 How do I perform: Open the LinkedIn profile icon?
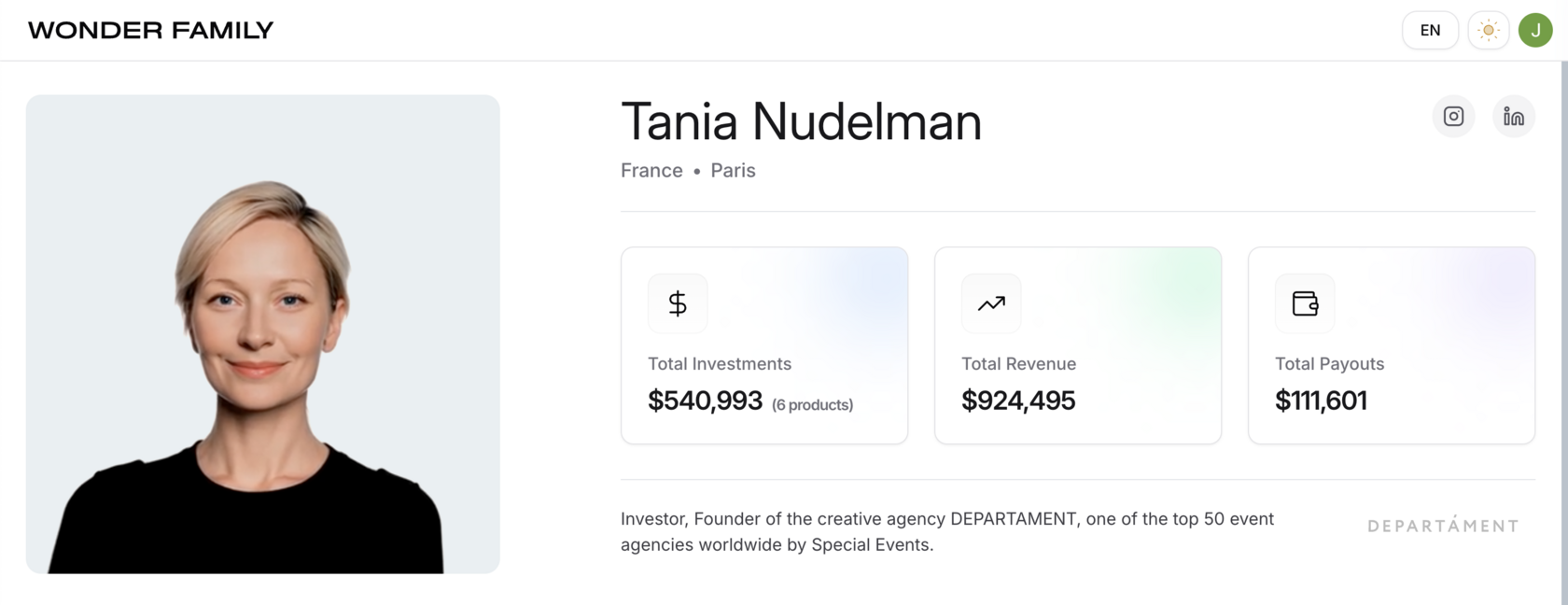[x=1513, y=117]
